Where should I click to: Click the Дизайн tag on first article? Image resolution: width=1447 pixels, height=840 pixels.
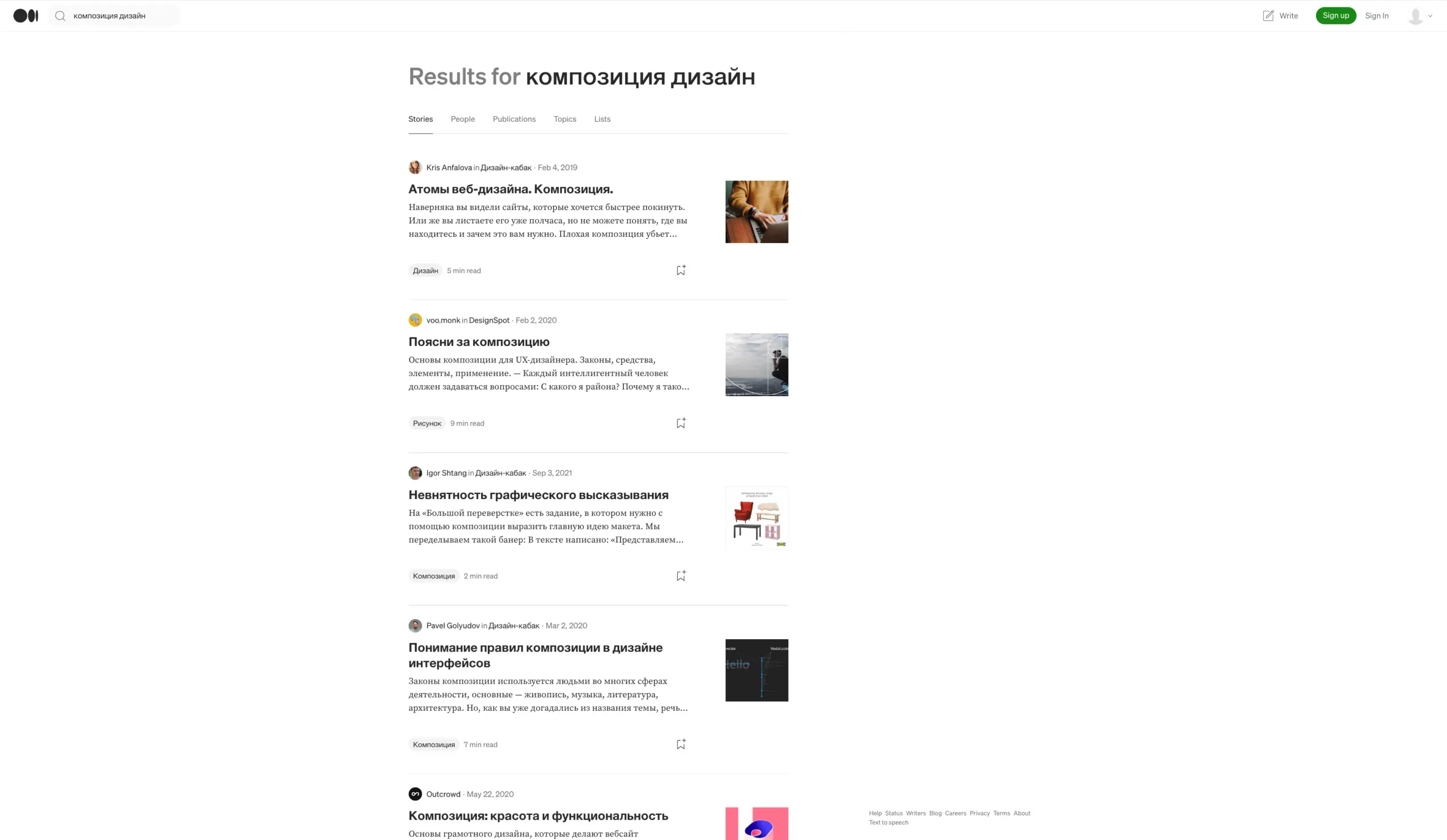pos(424,270)
